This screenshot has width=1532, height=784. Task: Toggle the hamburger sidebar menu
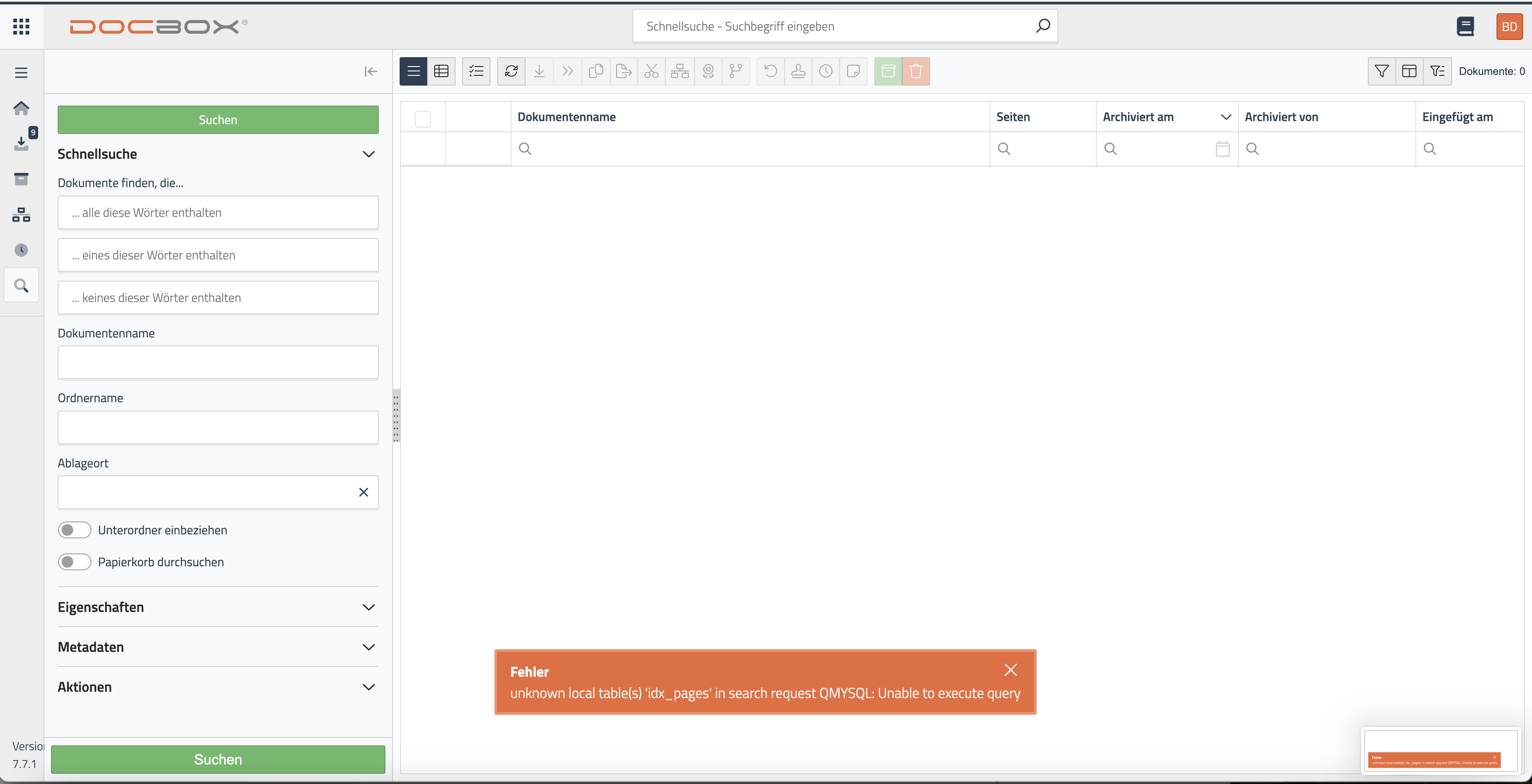click(21, 73)
